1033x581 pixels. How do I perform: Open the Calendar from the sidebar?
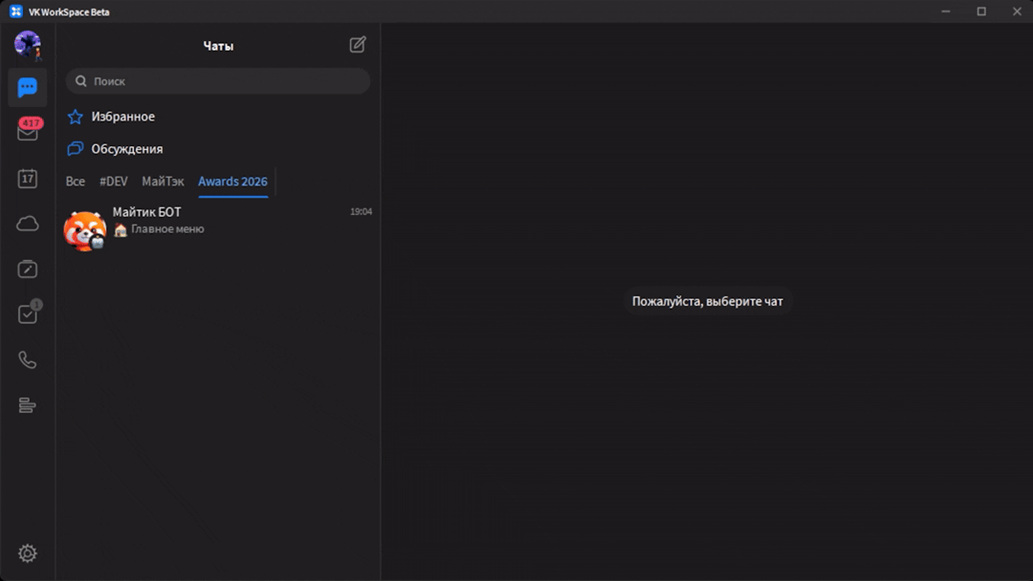click(27, 179)
